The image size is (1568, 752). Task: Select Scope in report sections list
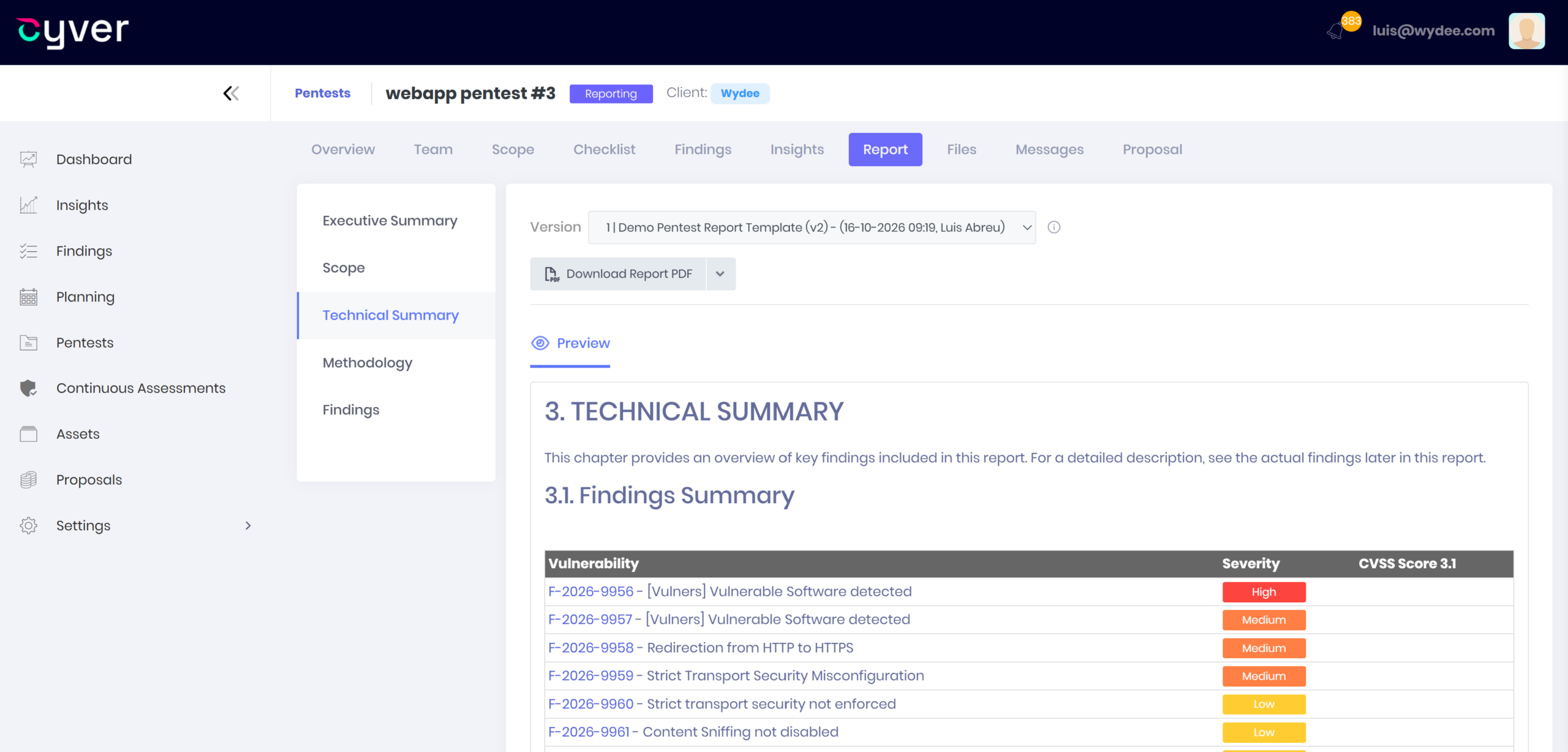click(344, 268)
